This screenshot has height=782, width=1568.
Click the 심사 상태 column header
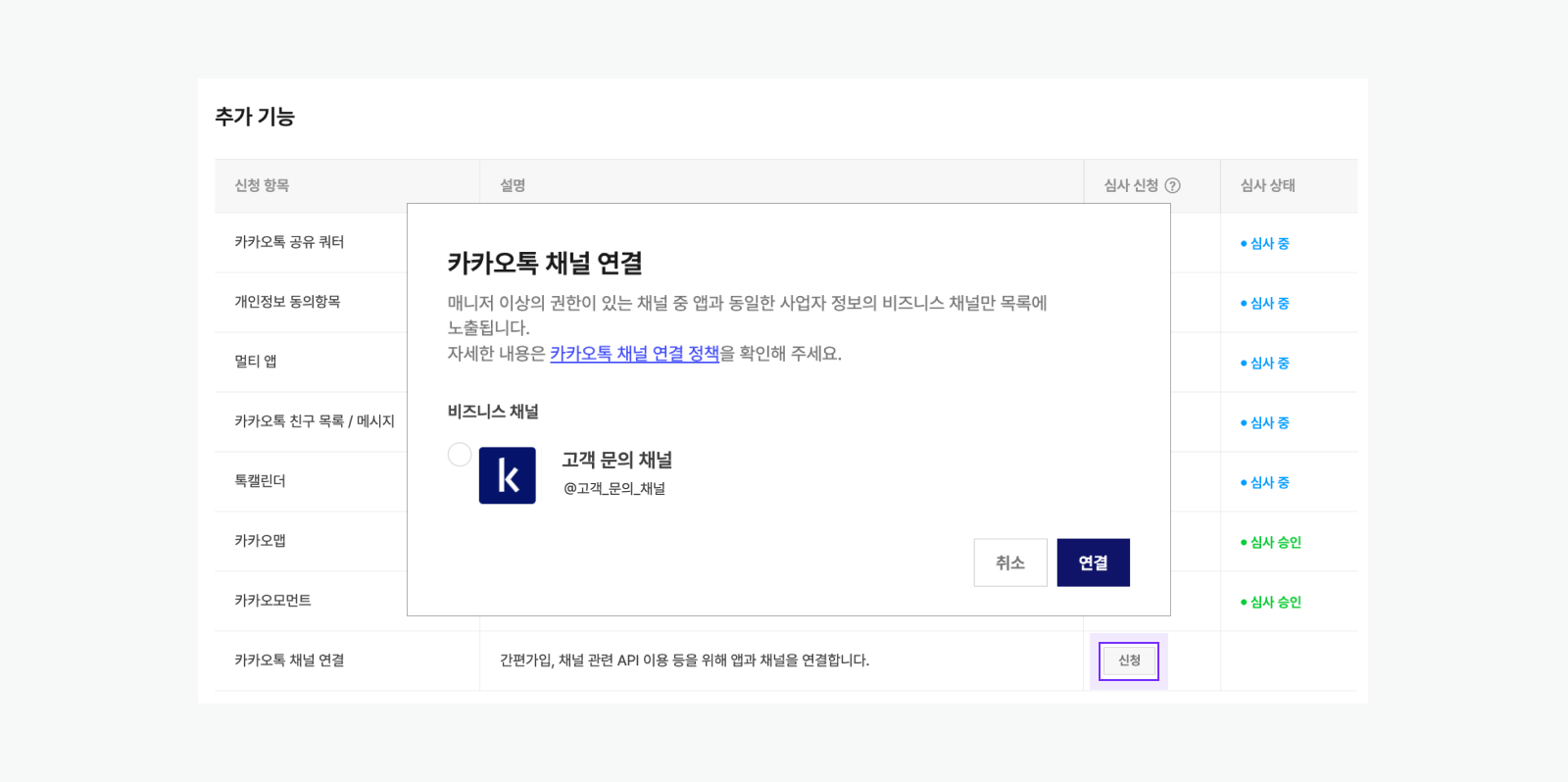pos(1267,185)
